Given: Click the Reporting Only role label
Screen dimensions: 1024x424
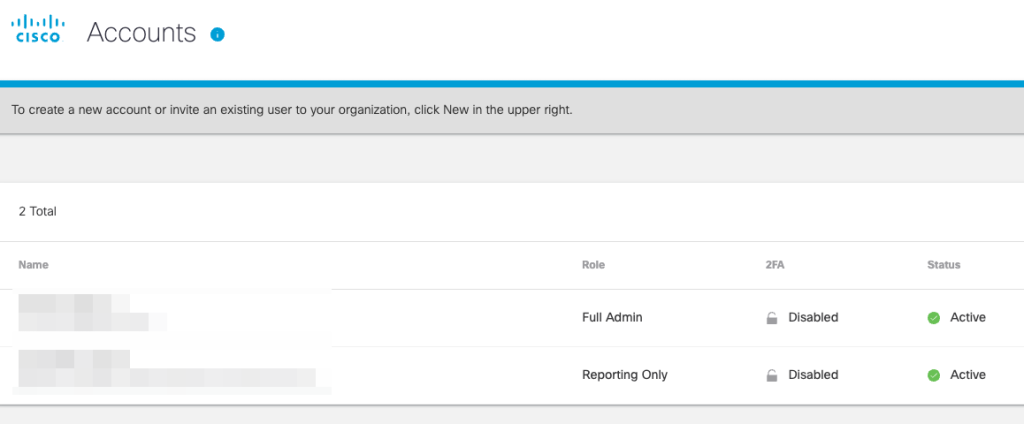Looking at the screenshot, I should 624,376.
